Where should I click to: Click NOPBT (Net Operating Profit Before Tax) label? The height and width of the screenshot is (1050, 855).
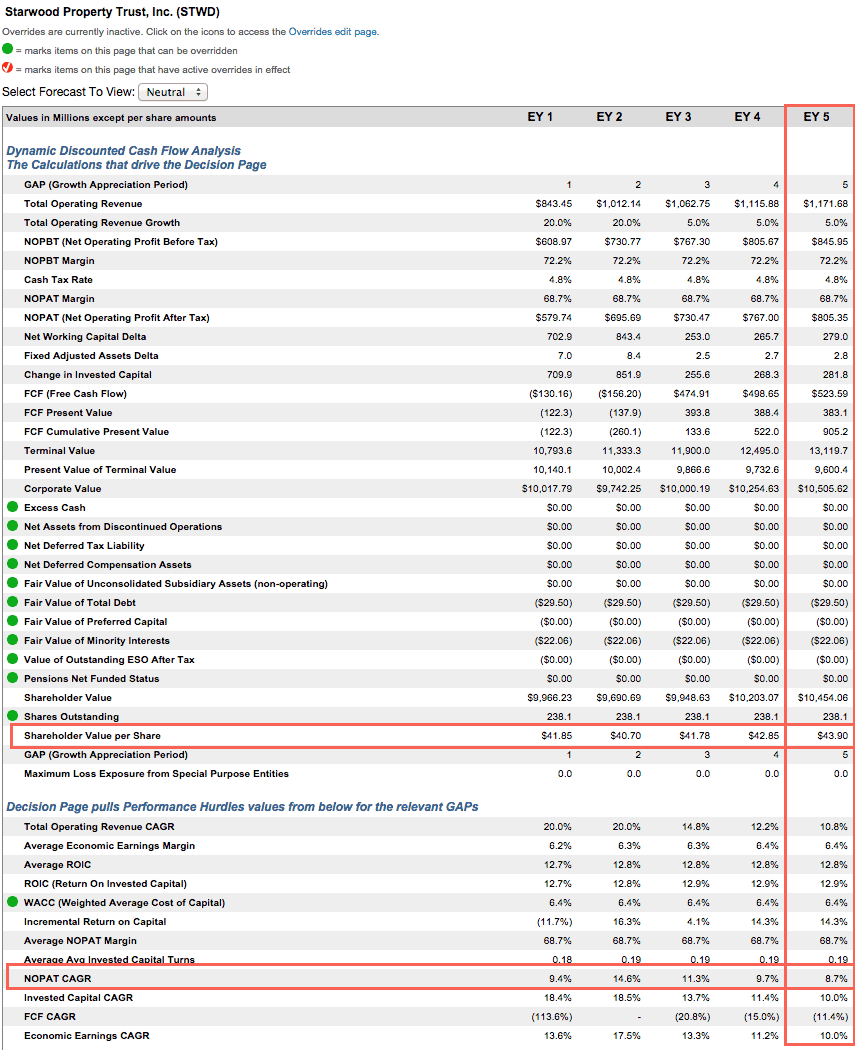tap(121, 242)
